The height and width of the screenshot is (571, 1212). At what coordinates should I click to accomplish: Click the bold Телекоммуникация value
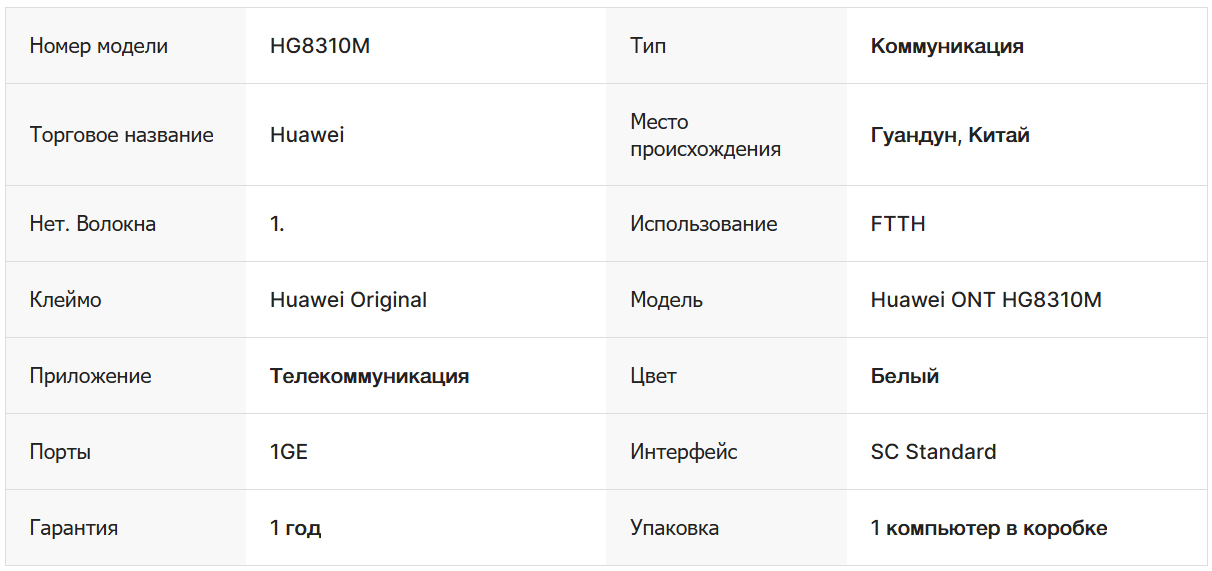point(369,376)
